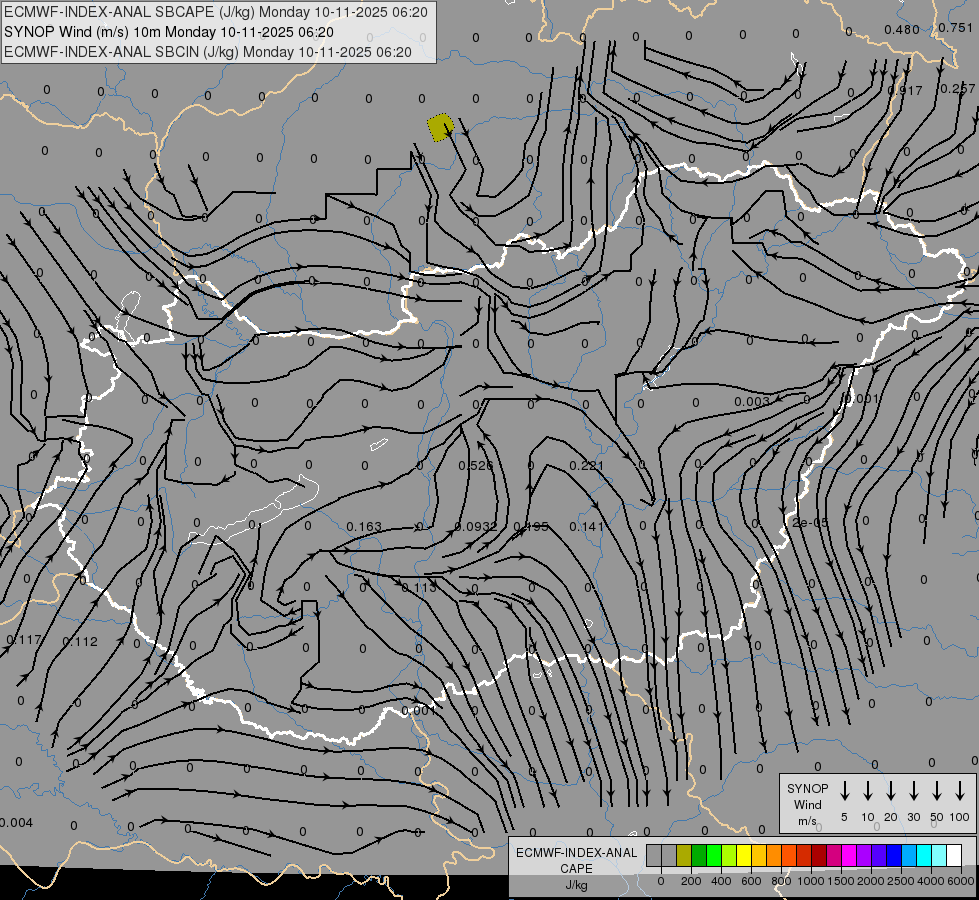Viewport: 979px width, 900px height.
Task: Pick the first gray swatch in CAPE scale
Action: click(654, 856)
